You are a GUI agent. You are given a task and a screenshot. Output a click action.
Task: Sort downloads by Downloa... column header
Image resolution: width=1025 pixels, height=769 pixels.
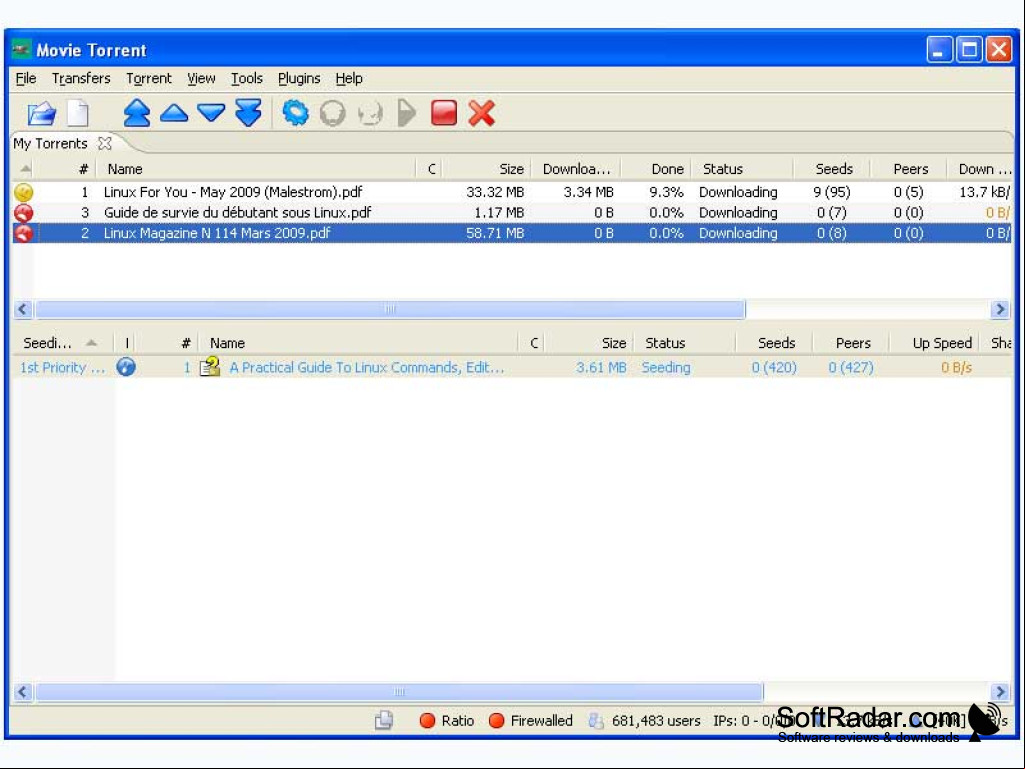click(x=576, y=169)
